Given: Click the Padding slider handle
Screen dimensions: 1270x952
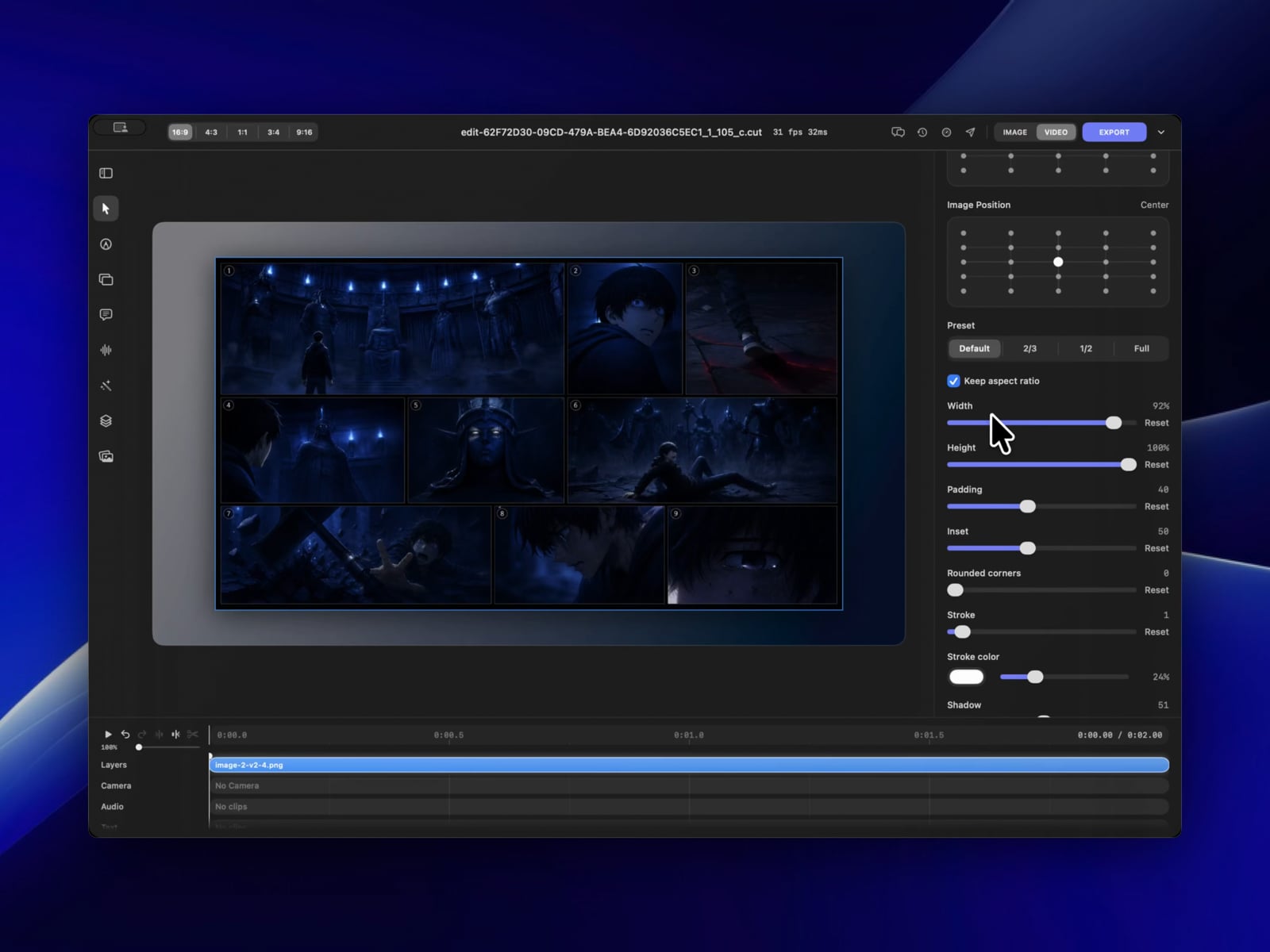Looking at the screenshot, I should pyautogui.click(x=1028, y=506).
